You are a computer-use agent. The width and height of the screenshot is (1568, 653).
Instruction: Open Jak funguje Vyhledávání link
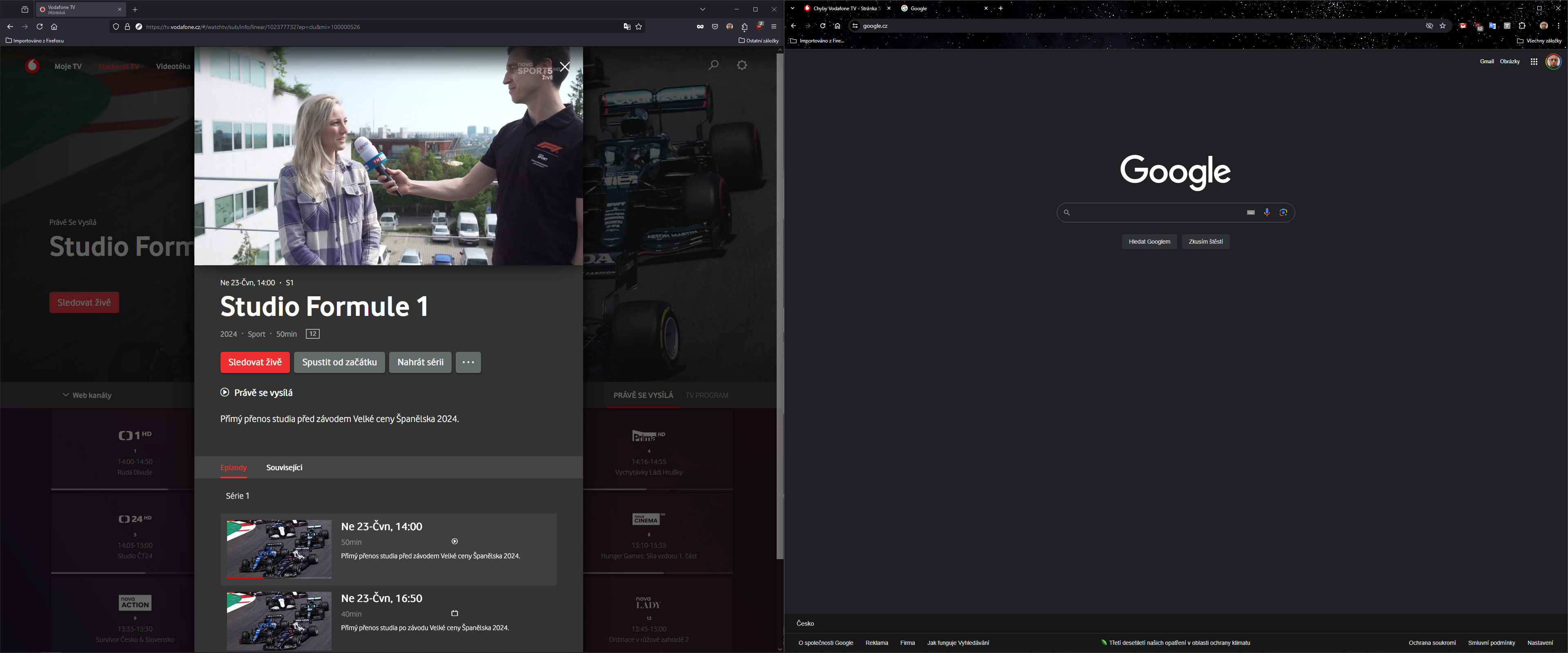coord(958,643)
